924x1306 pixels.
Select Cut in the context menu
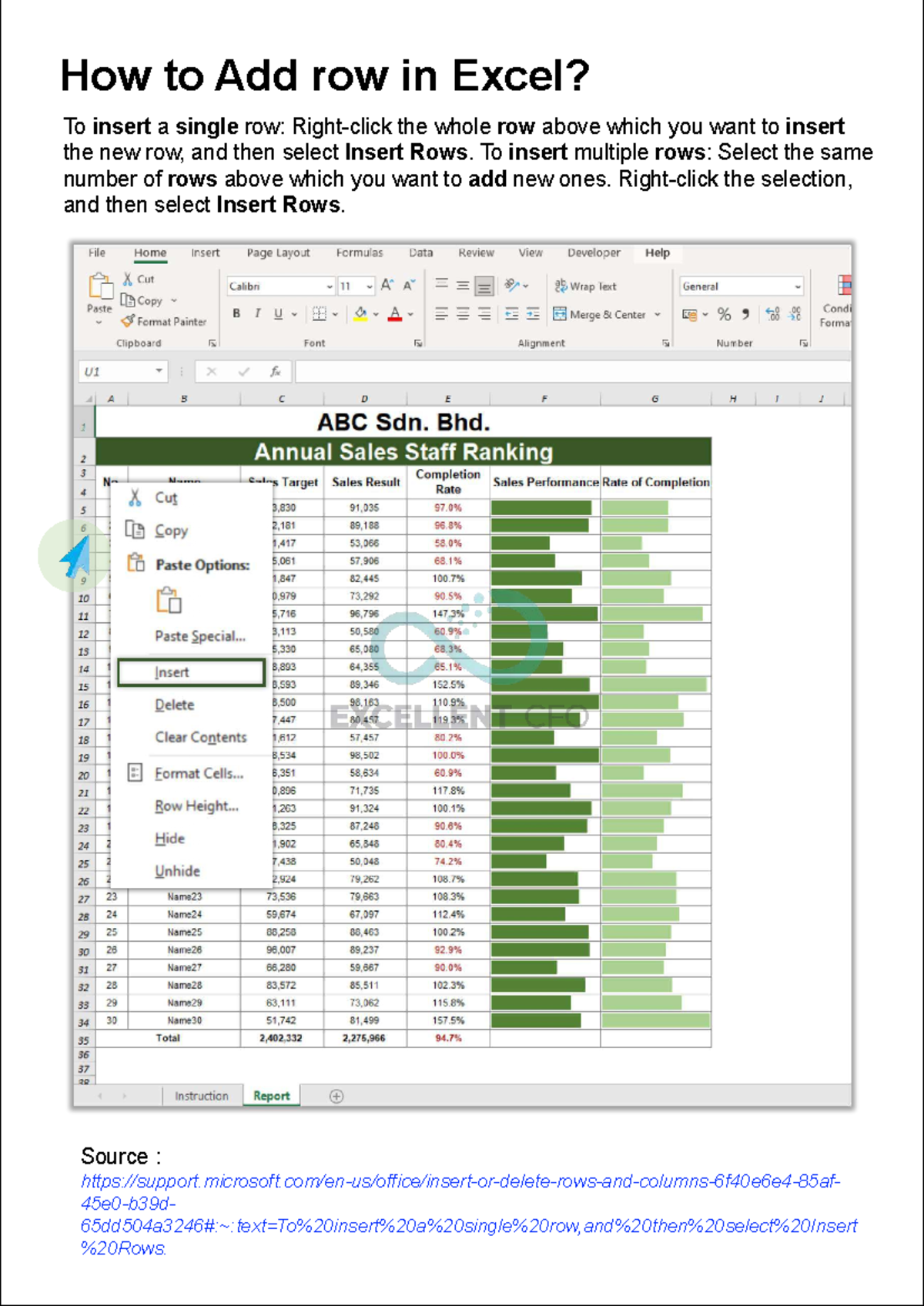pos(166,497)
